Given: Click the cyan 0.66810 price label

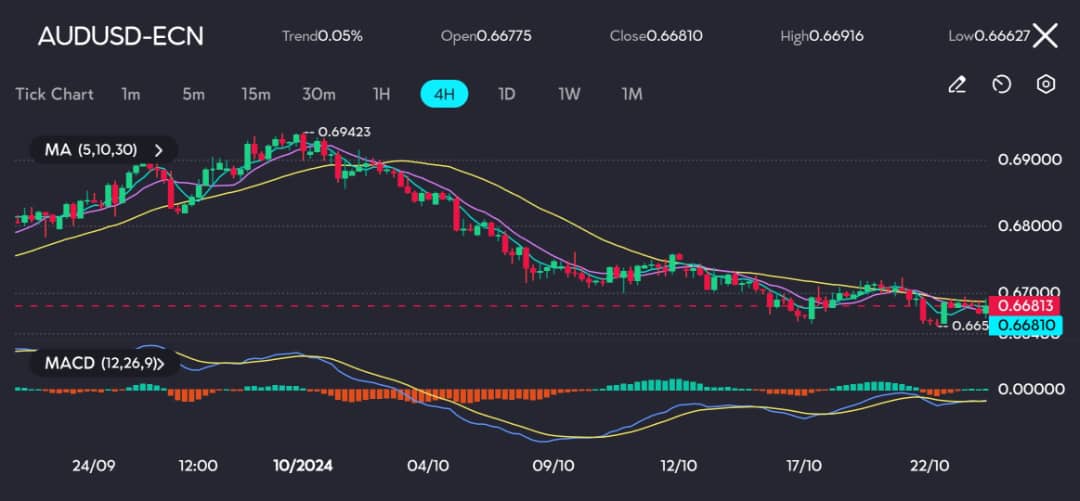Looking at the screenshot, I should tap(1019, 325).
